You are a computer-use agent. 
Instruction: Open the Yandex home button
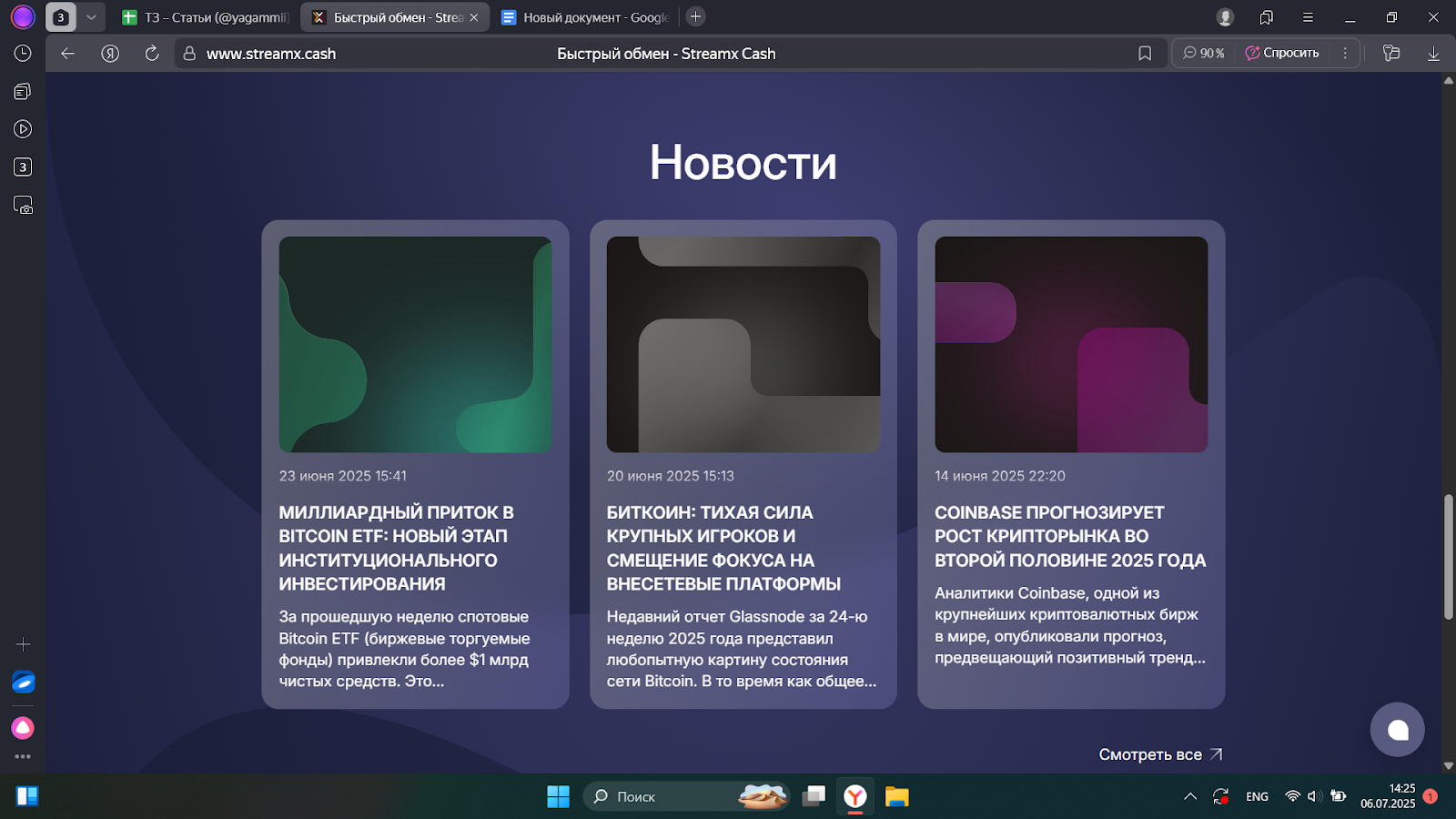click(110, 54)
